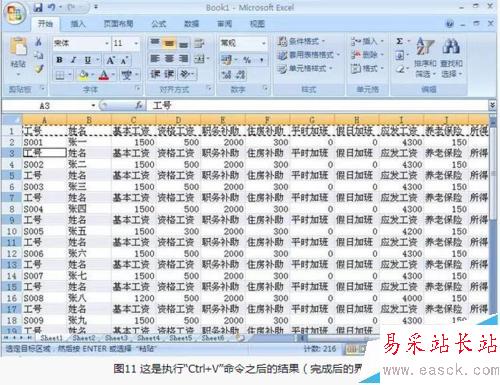Decrease indent icon

[x=155, y=74]
